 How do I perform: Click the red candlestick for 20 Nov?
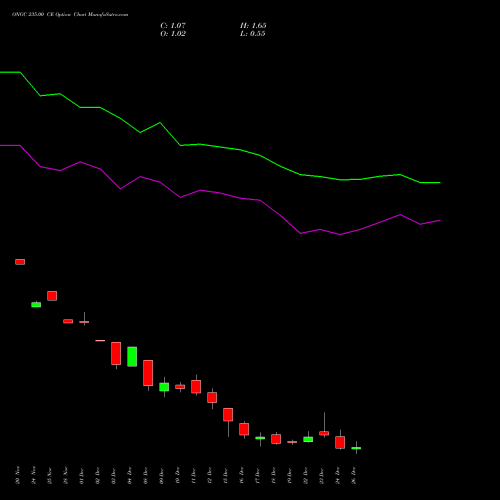20,262
